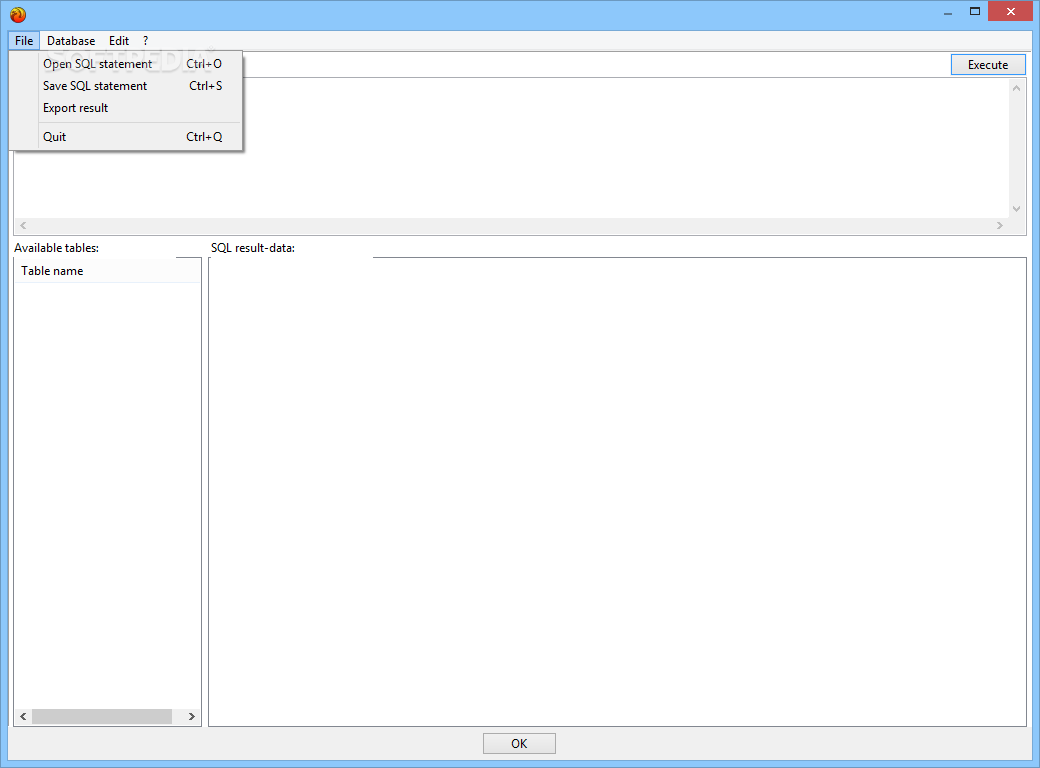The image size is (1040, 768).
Task: Select Export result in the File menu
Action: pyautogui.click(x=126, y=107)
